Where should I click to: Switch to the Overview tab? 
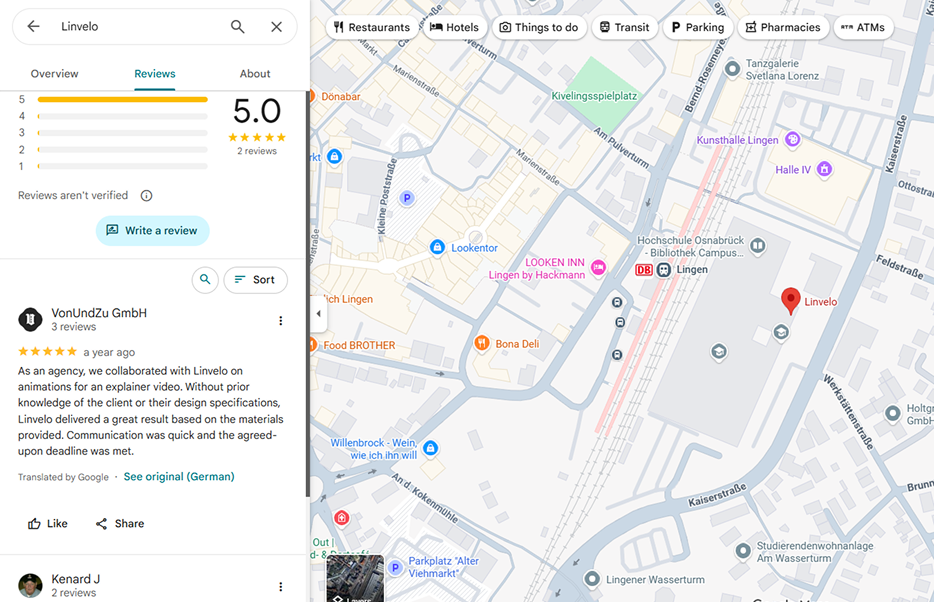(x=54, y=74)
